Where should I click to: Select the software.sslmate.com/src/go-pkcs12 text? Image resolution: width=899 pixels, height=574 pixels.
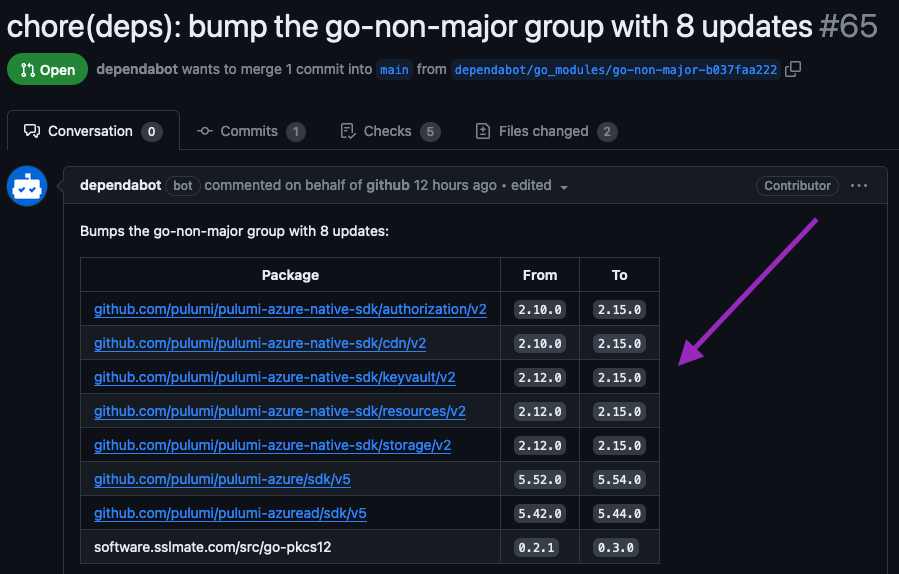click(x=213, y=547)
